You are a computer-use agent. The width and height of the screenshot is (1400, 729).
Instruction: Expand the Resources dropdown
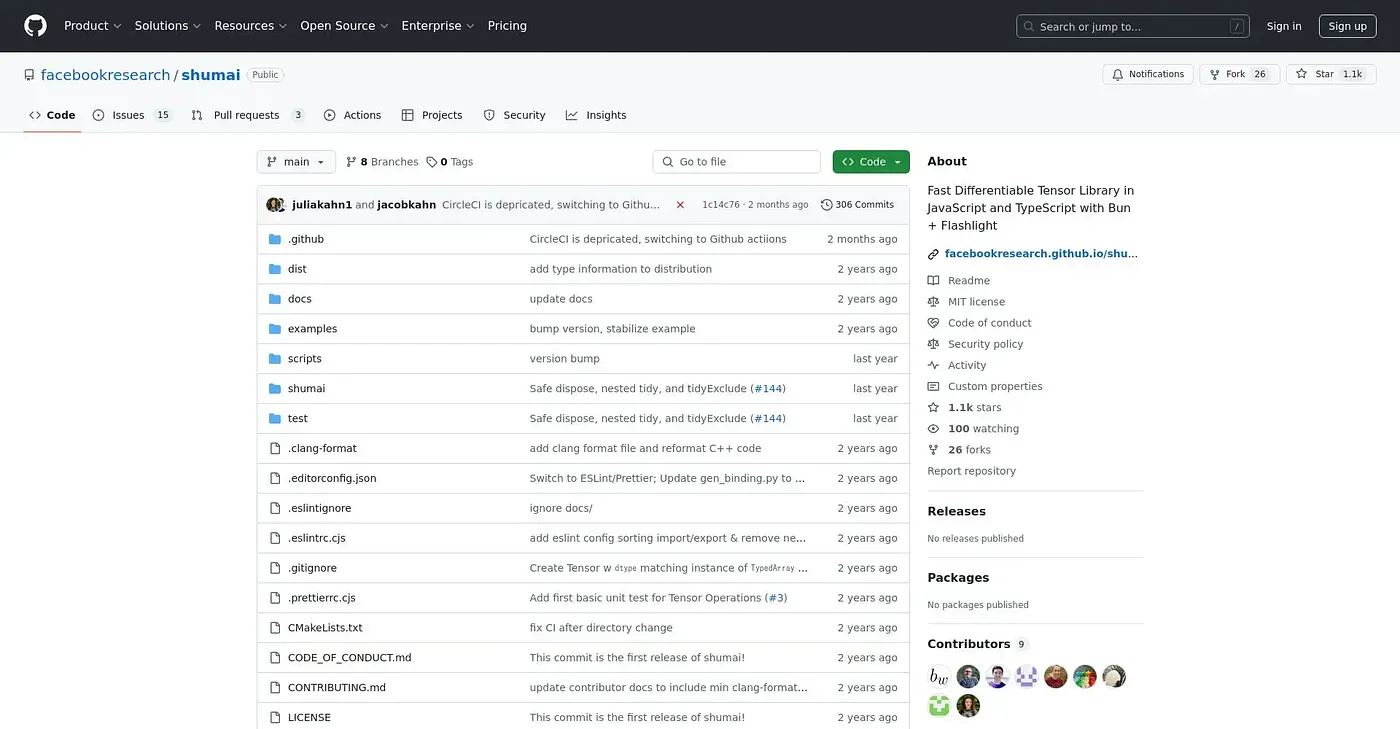251,26
